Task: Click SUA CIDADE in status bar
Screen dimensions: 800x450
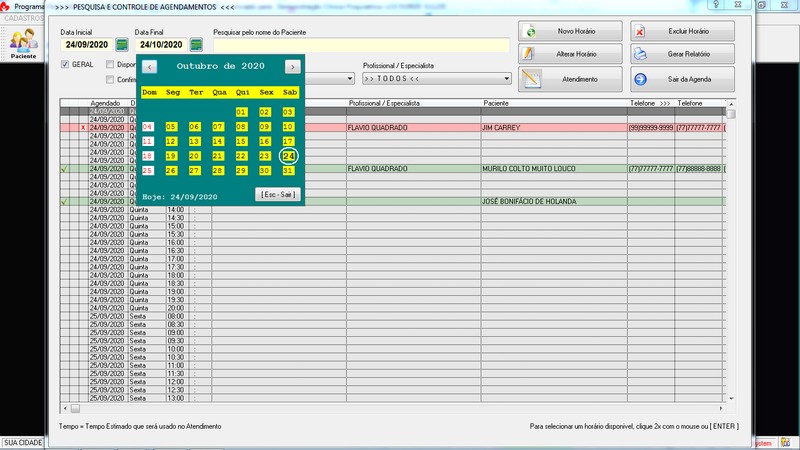Action: [x=23, y=442]
